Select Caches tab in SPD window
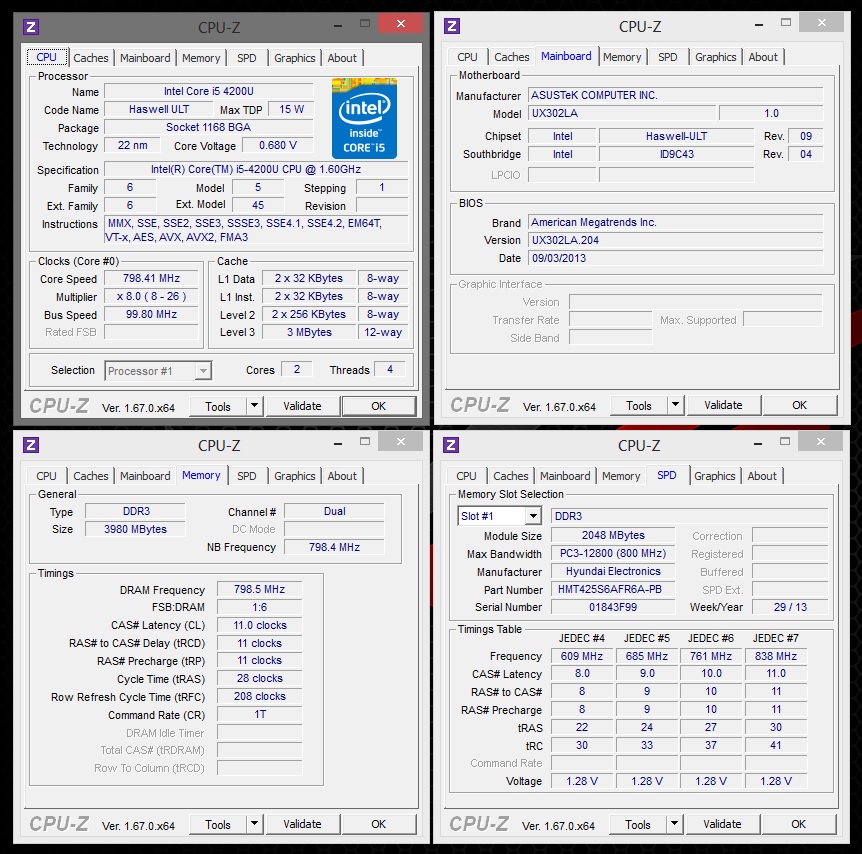862x854 pixels. (511, 476)
